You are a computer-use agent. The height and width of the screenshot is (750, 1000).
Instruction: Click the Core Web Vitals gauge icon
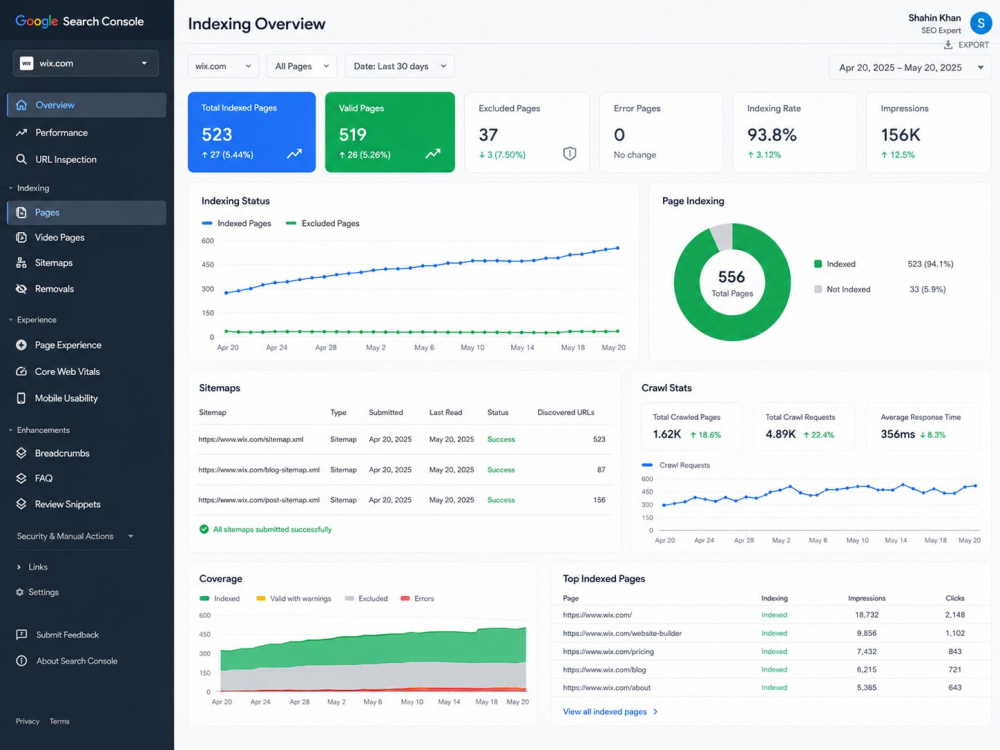22,371
